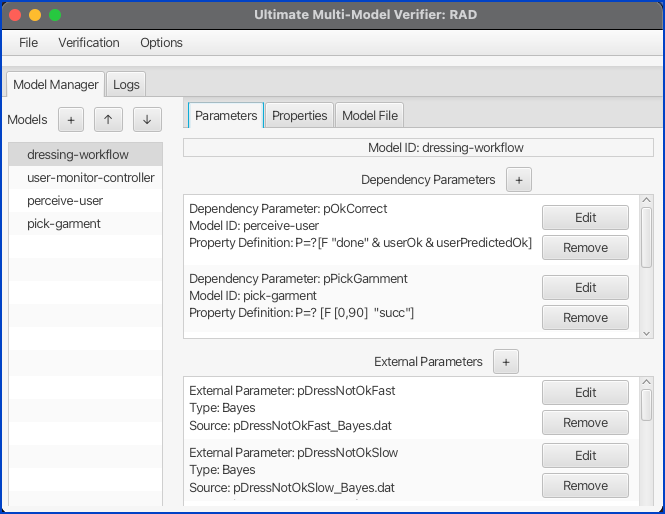Remove the pPickGarmment dependency parameter

[585, 318]
